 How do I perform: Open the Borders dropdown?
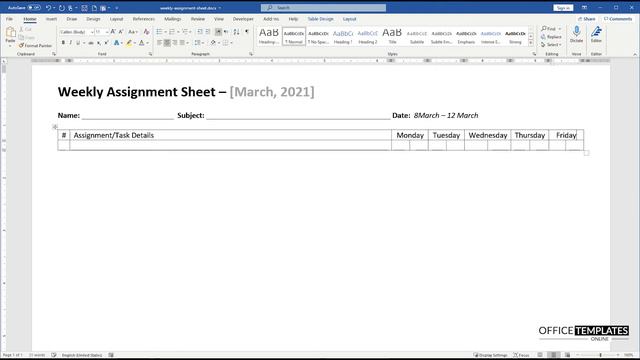231,43
